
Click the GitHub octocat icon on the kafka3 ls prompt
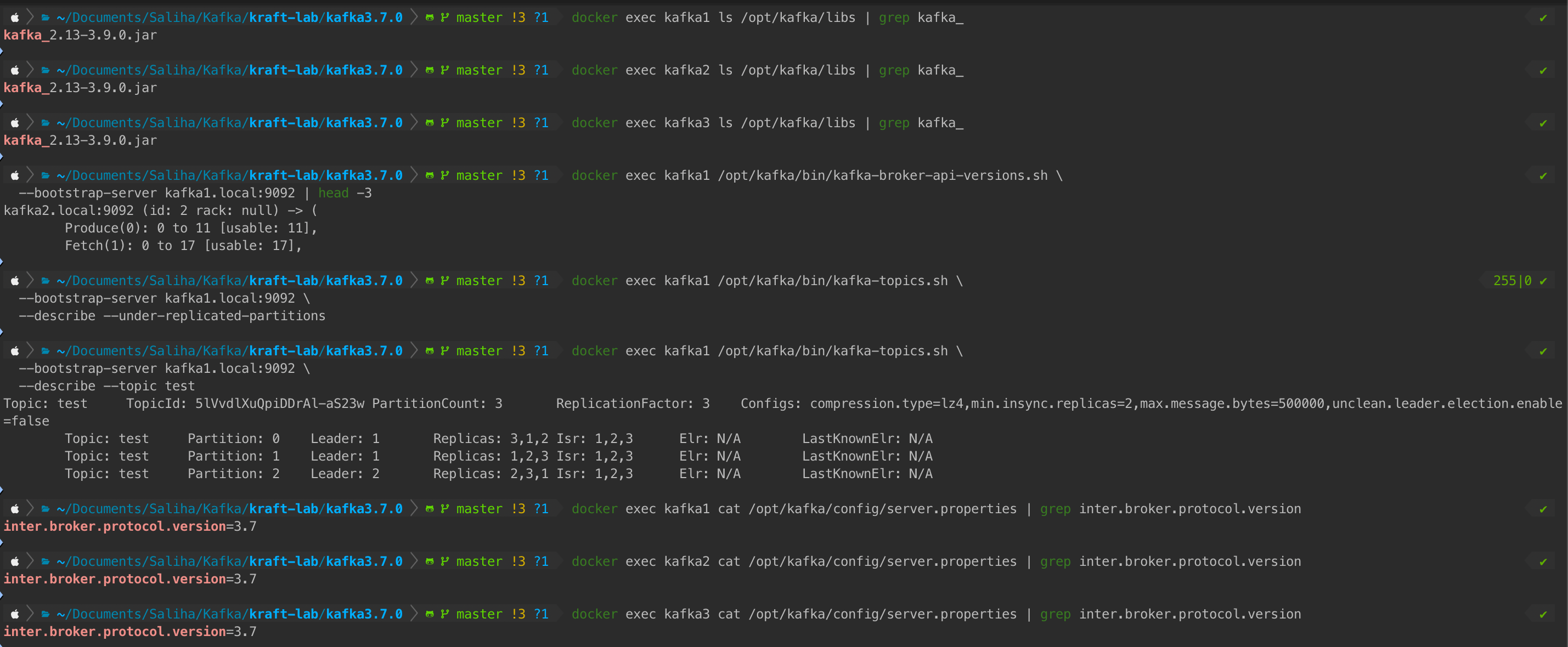tap(430, 123)
